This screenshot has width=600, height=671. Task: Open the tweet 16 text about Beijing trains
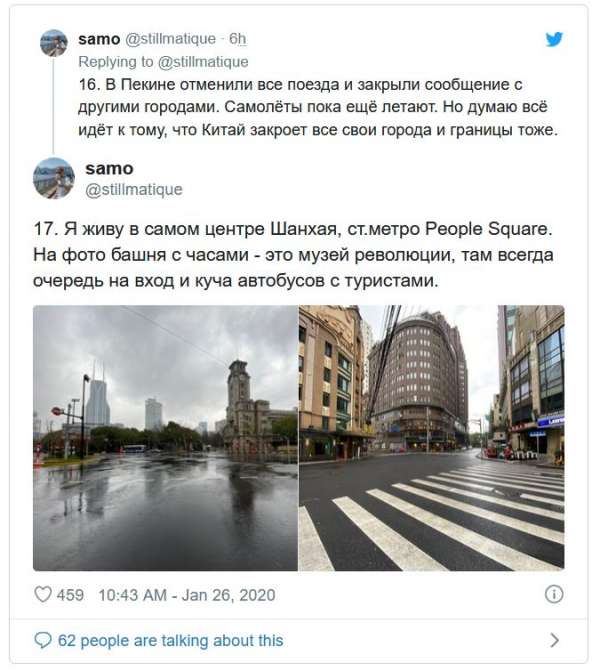tap(318, 107)
